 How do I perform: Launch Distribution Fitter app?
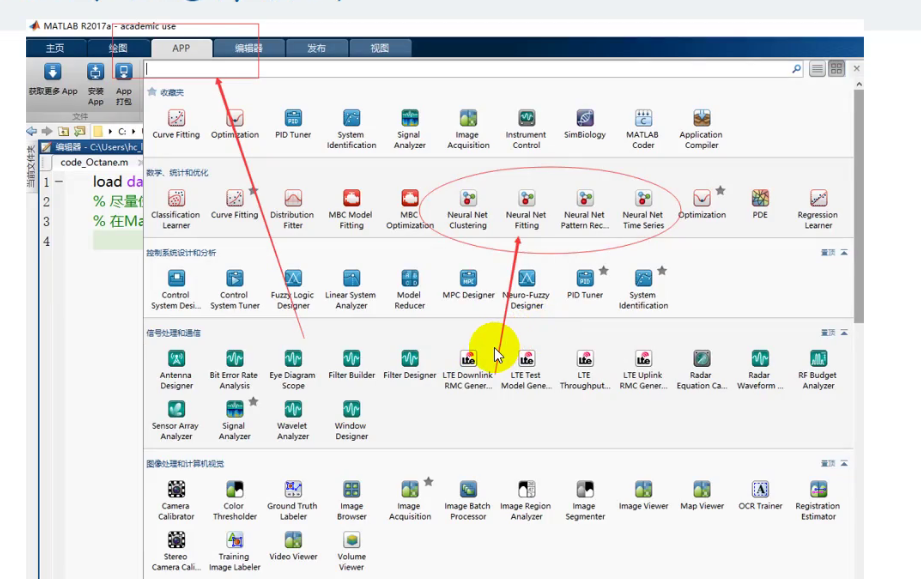(293, 210)
